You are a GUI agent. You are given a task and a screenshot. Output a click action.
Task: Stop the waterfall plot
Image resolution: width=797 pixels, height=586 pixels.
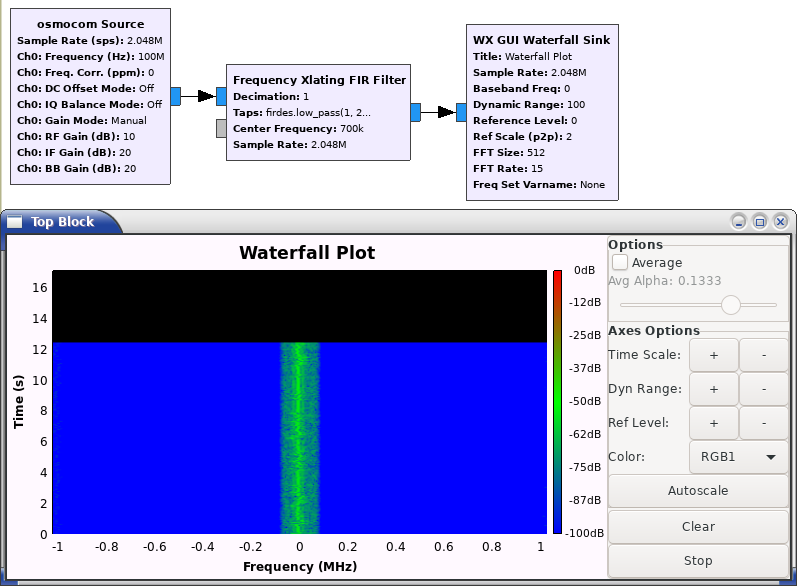(x=698, y=561)
